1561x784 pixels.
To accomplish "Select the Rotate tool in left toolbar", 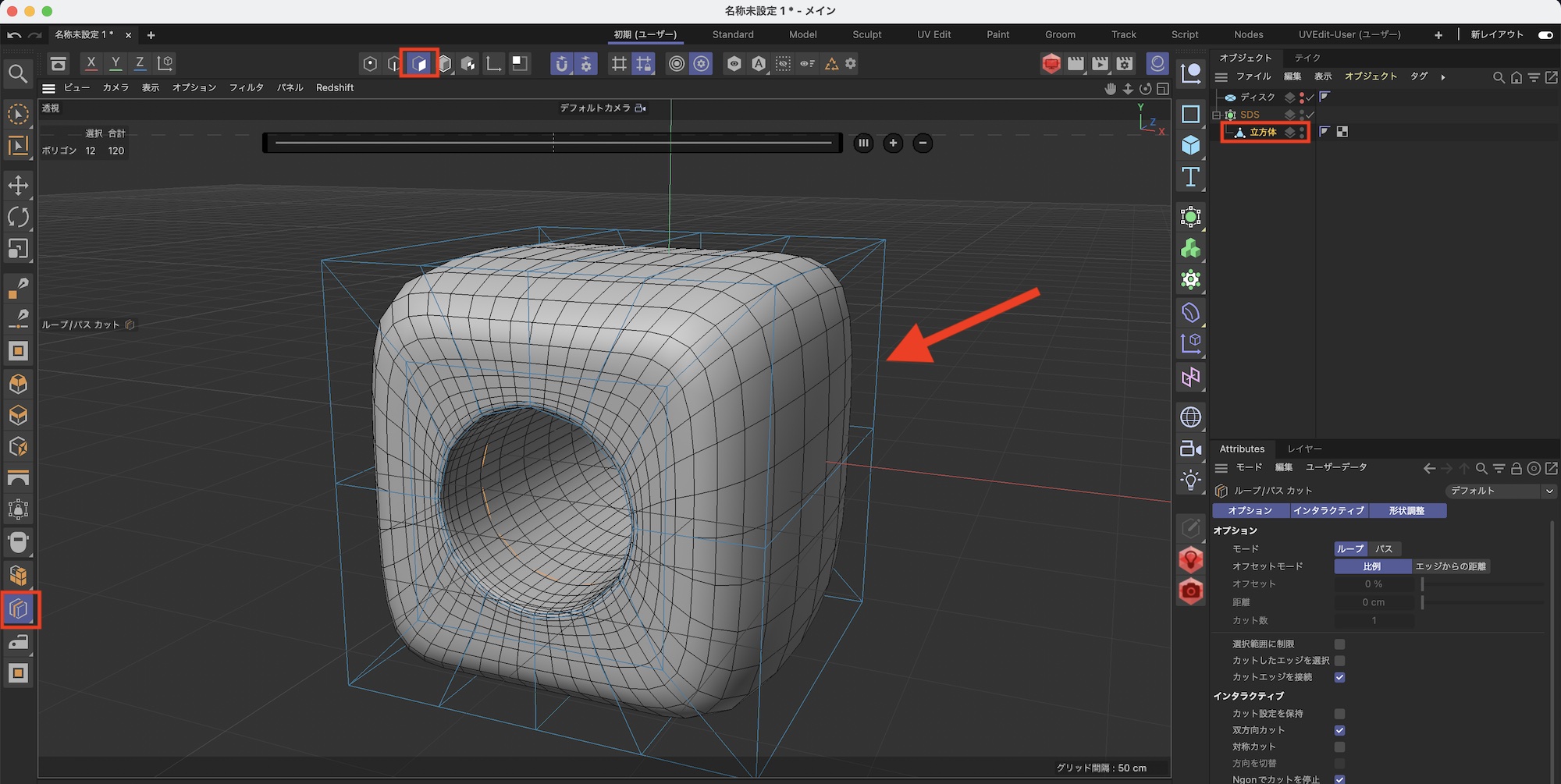I will coord(18,217).
